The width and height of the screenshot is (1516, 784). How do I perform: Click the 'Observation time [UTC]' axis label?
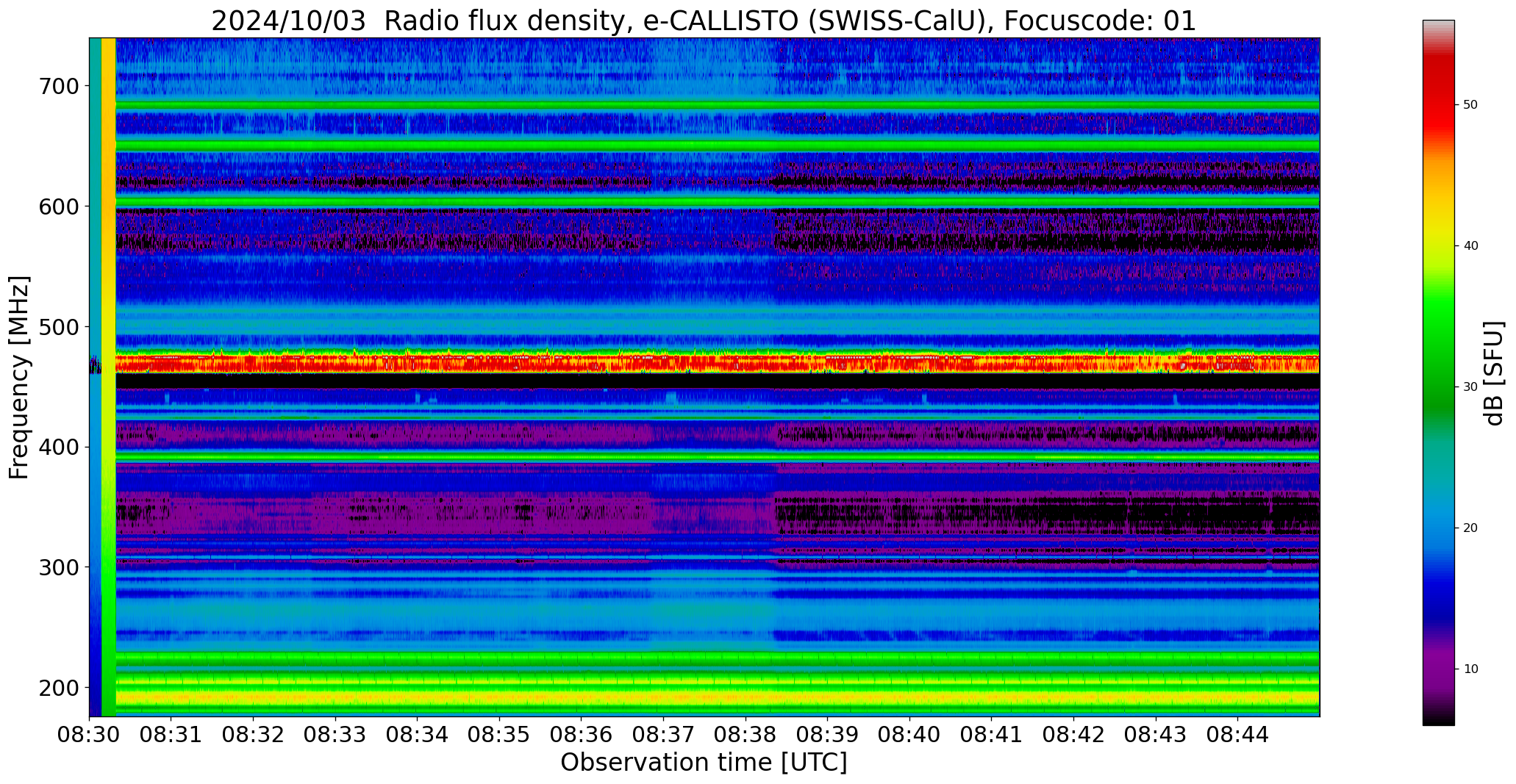click(704, 762)
